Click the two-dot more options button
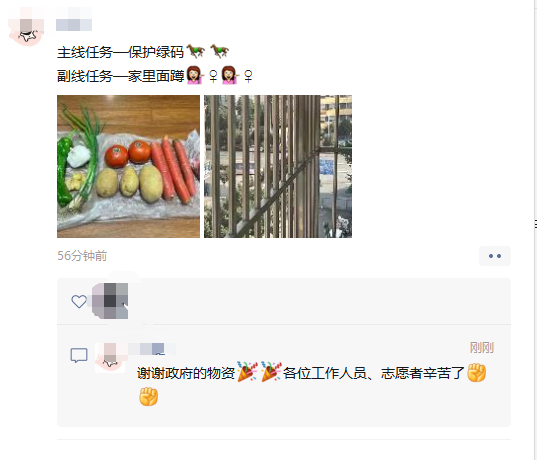Screen dimensions: 537x460 pos(495,256)
